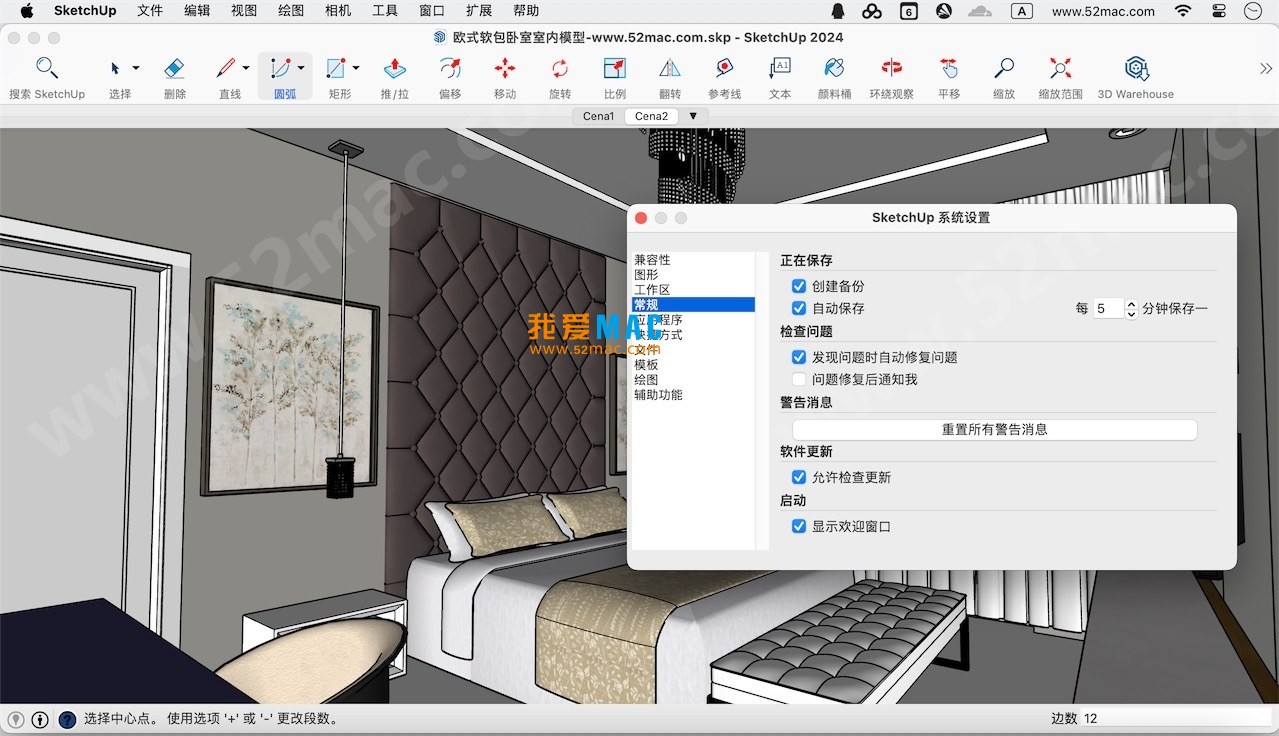The image size is (1279, 736).
Task: Select the 颜料桶 paint bucket tool
Action: [x=835, y=68]
